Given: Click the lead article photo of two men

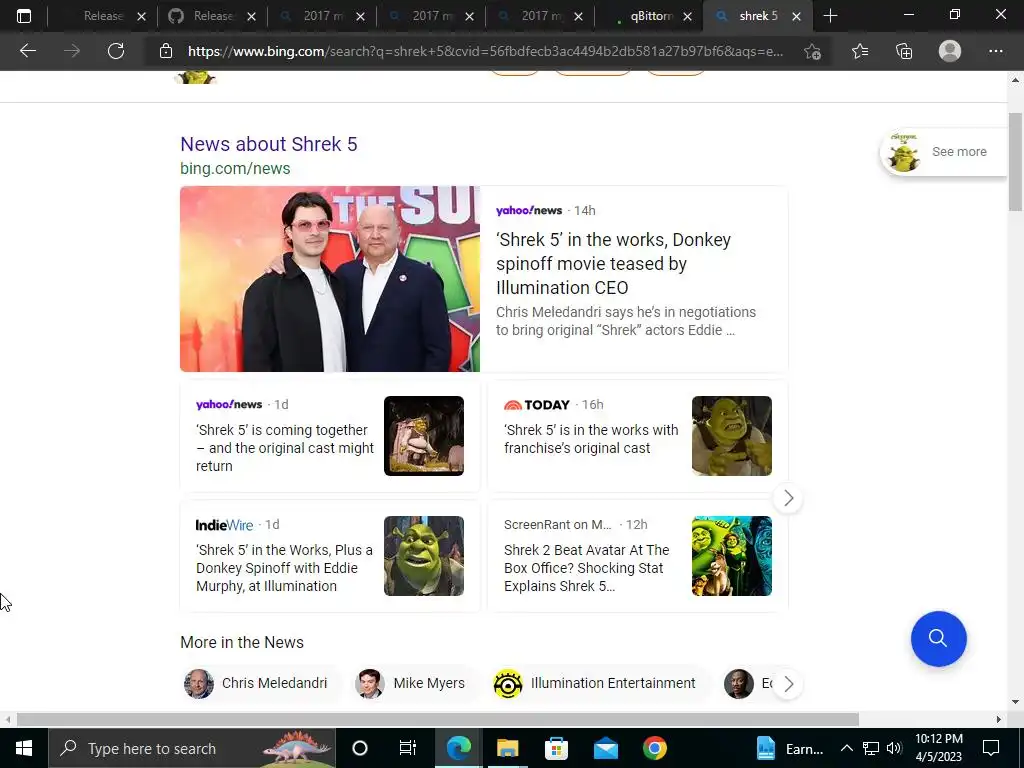Looking at the screenshot, I should point(330,279).
